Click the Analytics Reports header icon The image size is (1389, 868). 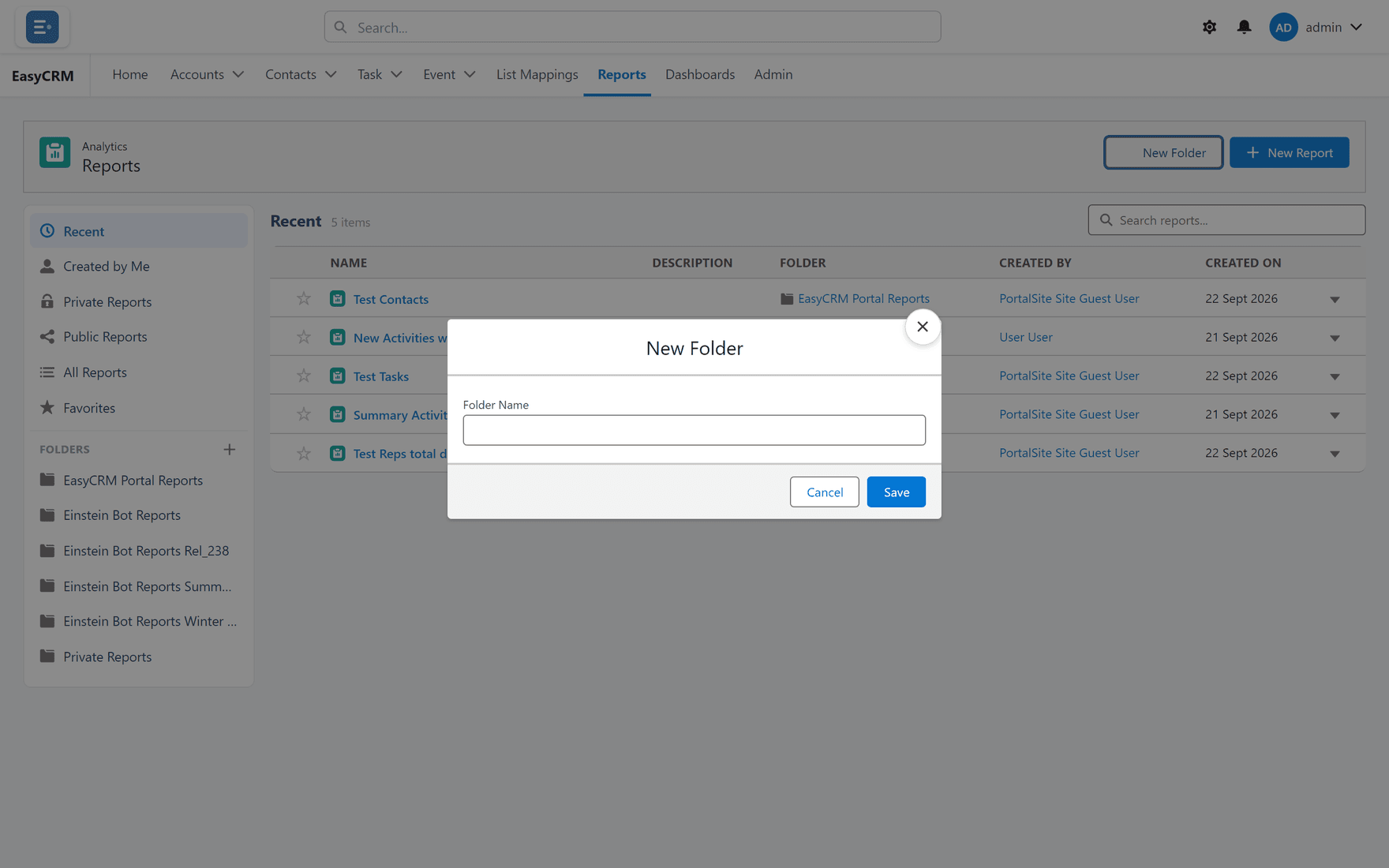click(54, 153)
